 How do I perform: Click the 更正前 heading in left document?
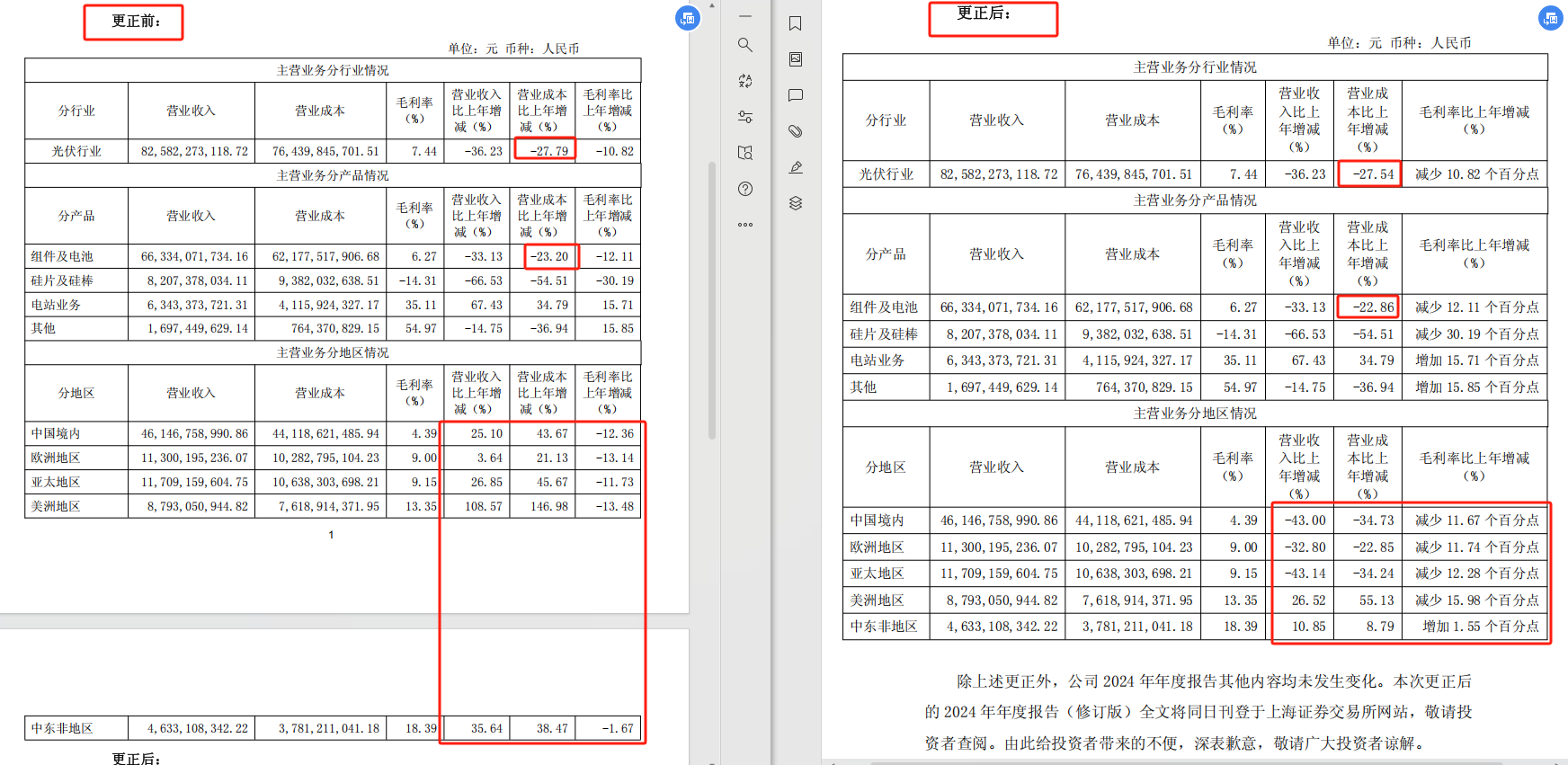click(x=134, y=22)
